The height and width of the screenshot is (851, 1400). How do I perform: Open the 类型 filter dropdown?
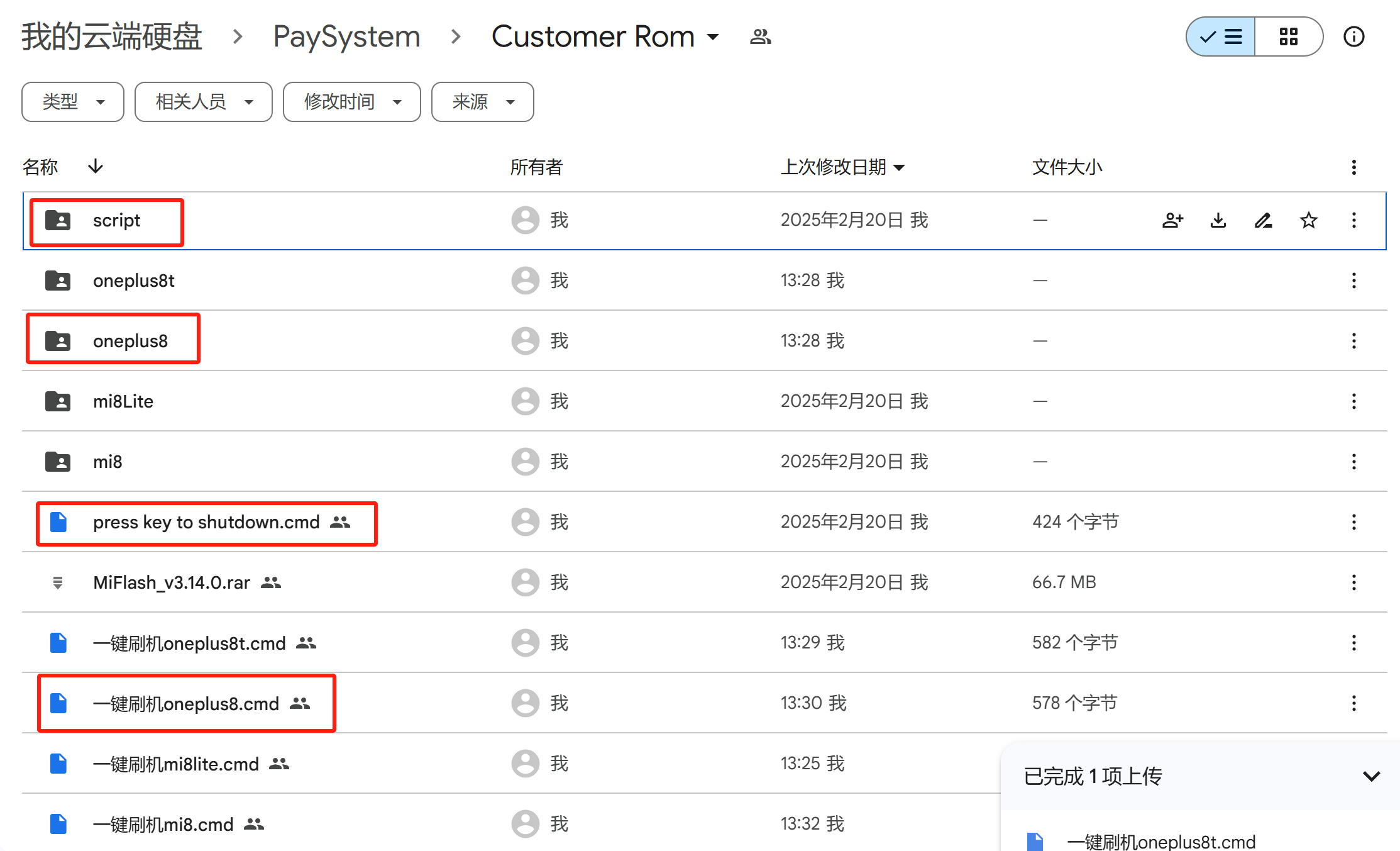point(73,101)
